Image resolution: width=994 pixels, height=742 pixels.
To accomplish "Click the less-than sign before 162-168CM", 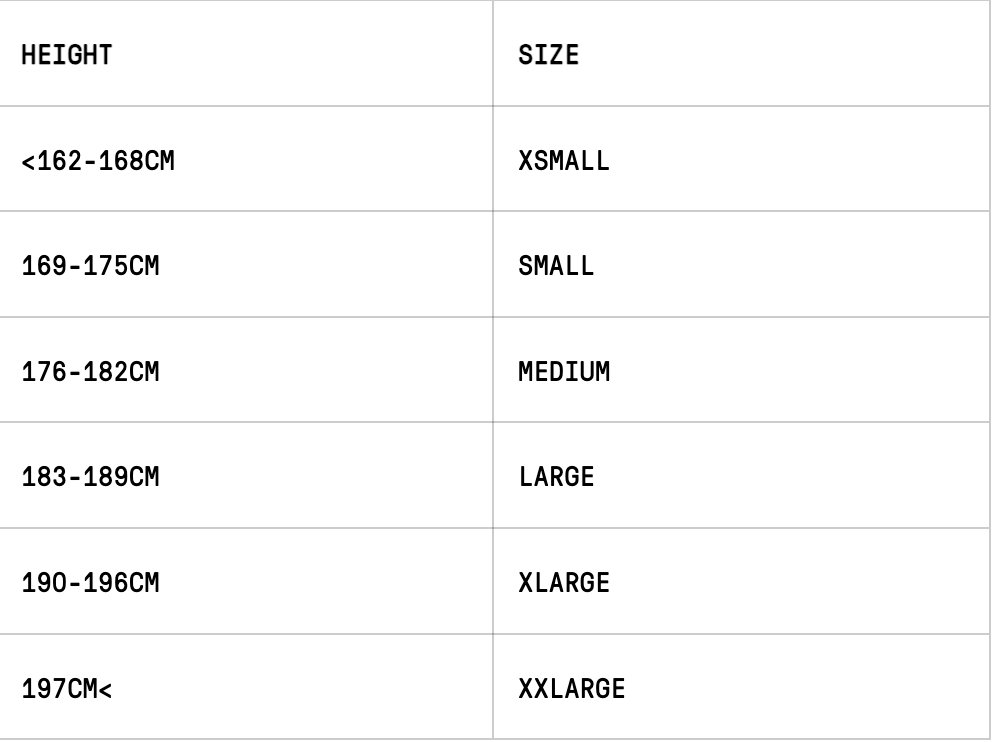I will (x=28, y=161).
